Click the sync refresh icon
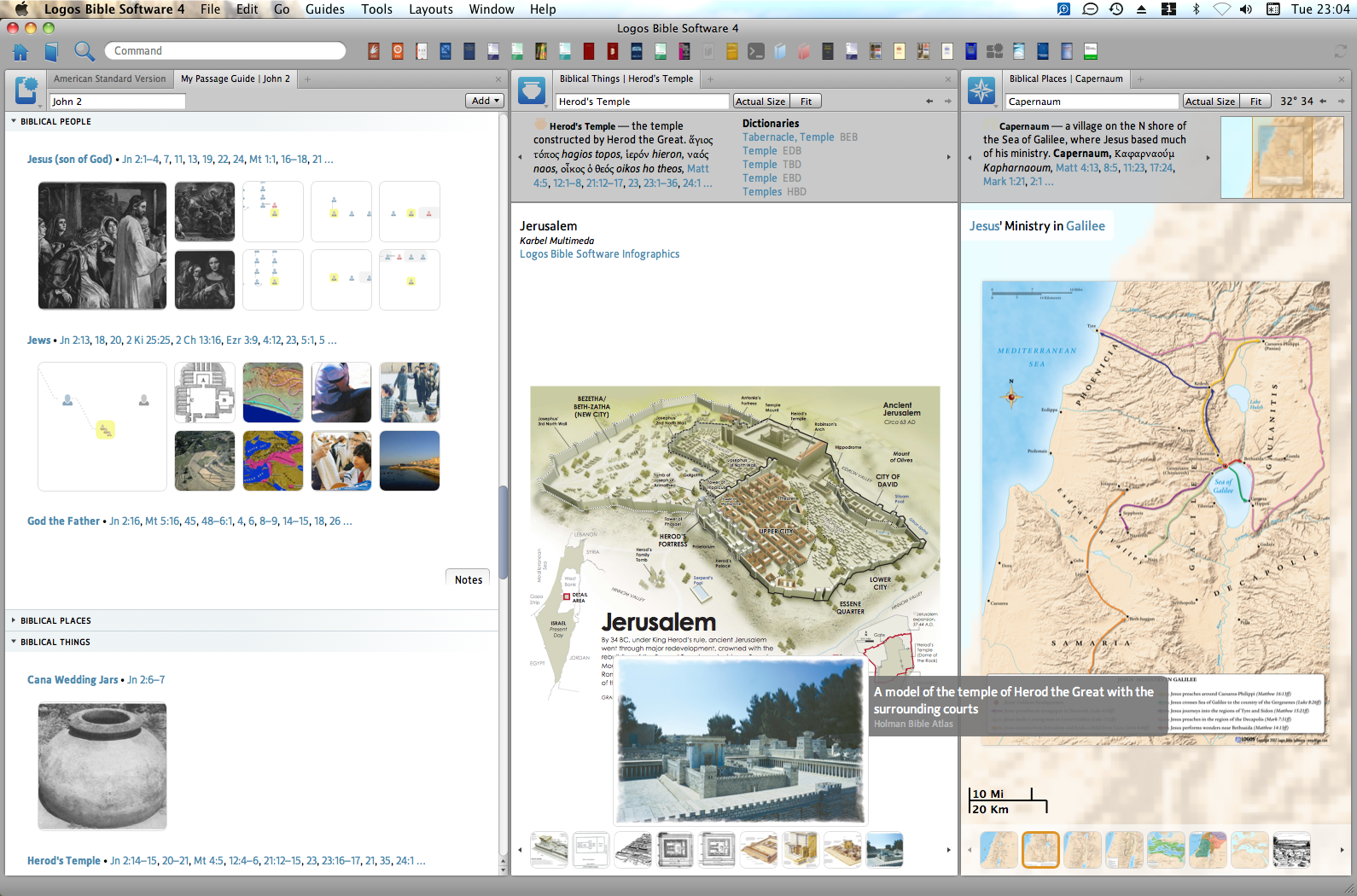The image size is (1357, 896). 1340,51
